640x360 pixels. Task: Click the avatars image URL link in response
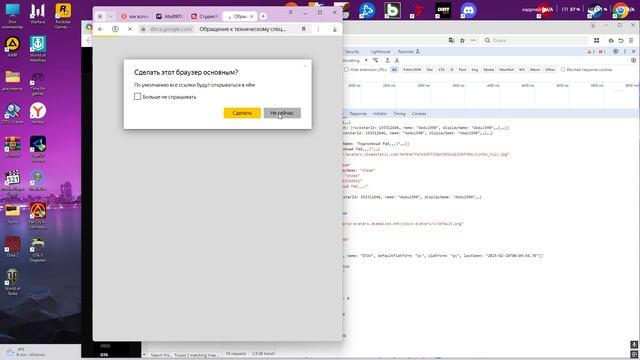coord(426,155)
